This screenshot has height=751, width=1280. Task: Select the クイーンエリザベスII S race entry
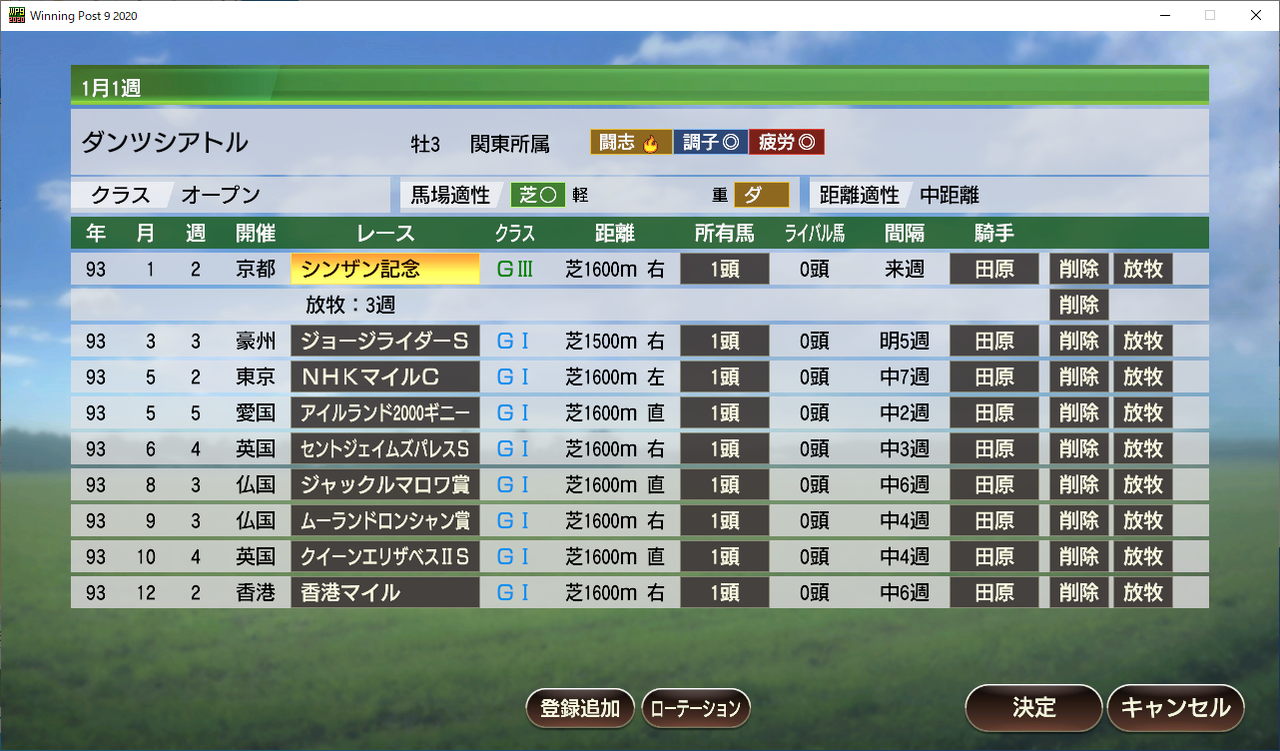[385, 557]
